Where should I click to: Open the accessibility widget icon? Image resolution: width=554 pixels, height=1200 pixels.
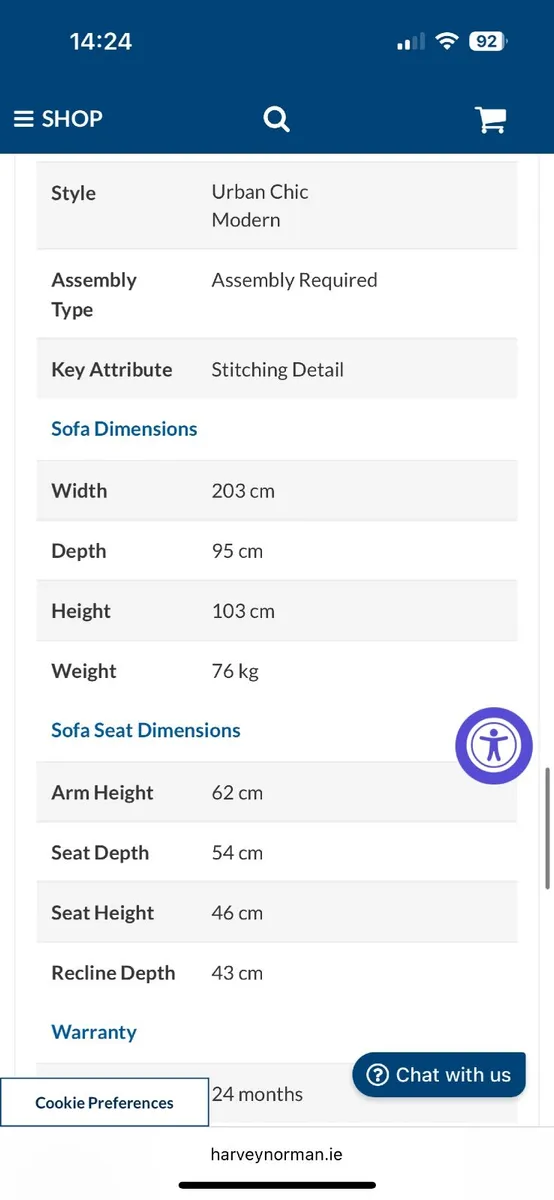494,745
